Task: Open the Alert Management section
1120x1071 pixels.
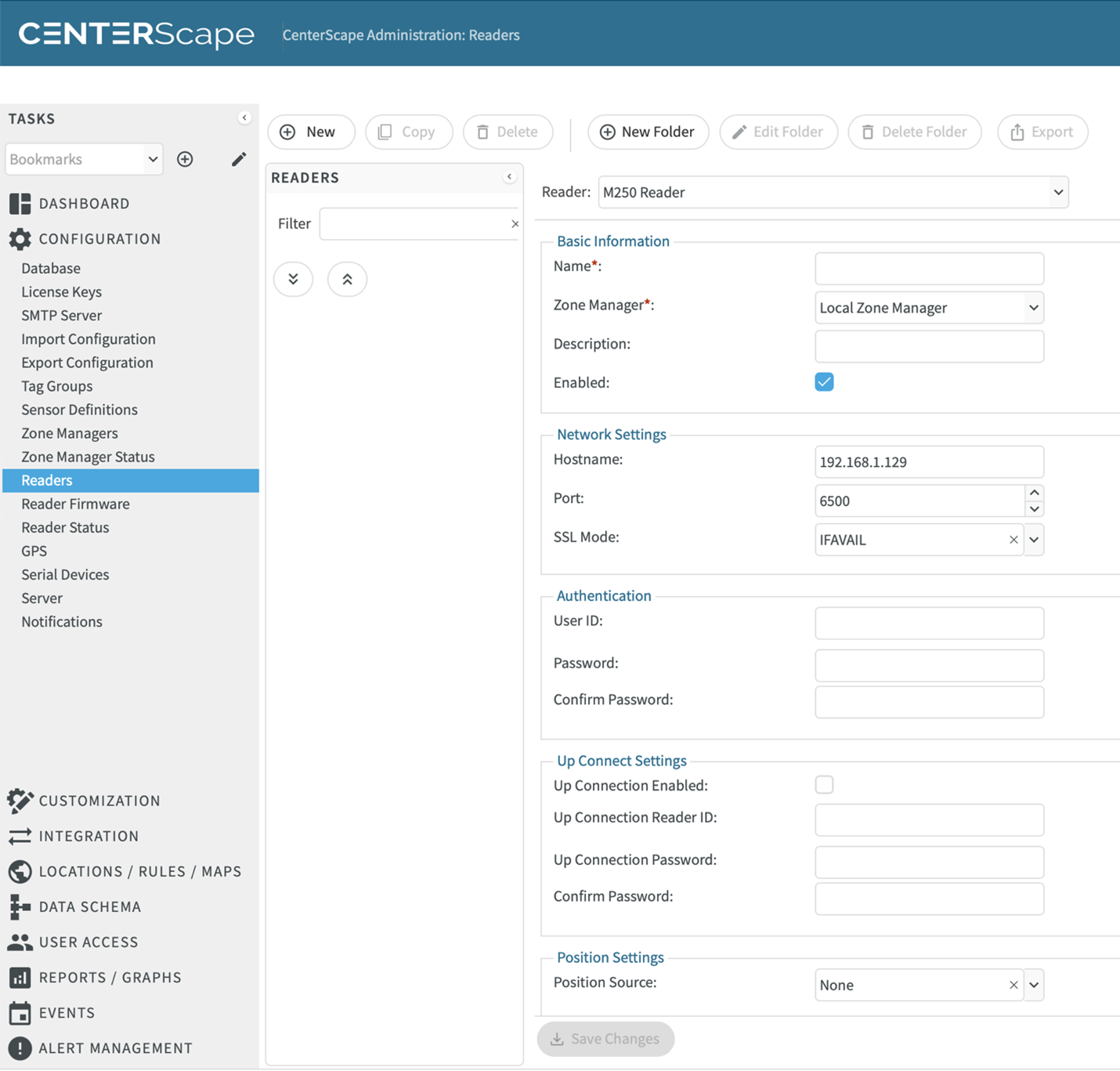Action: pyautogui.click(x=115, y=1047)
